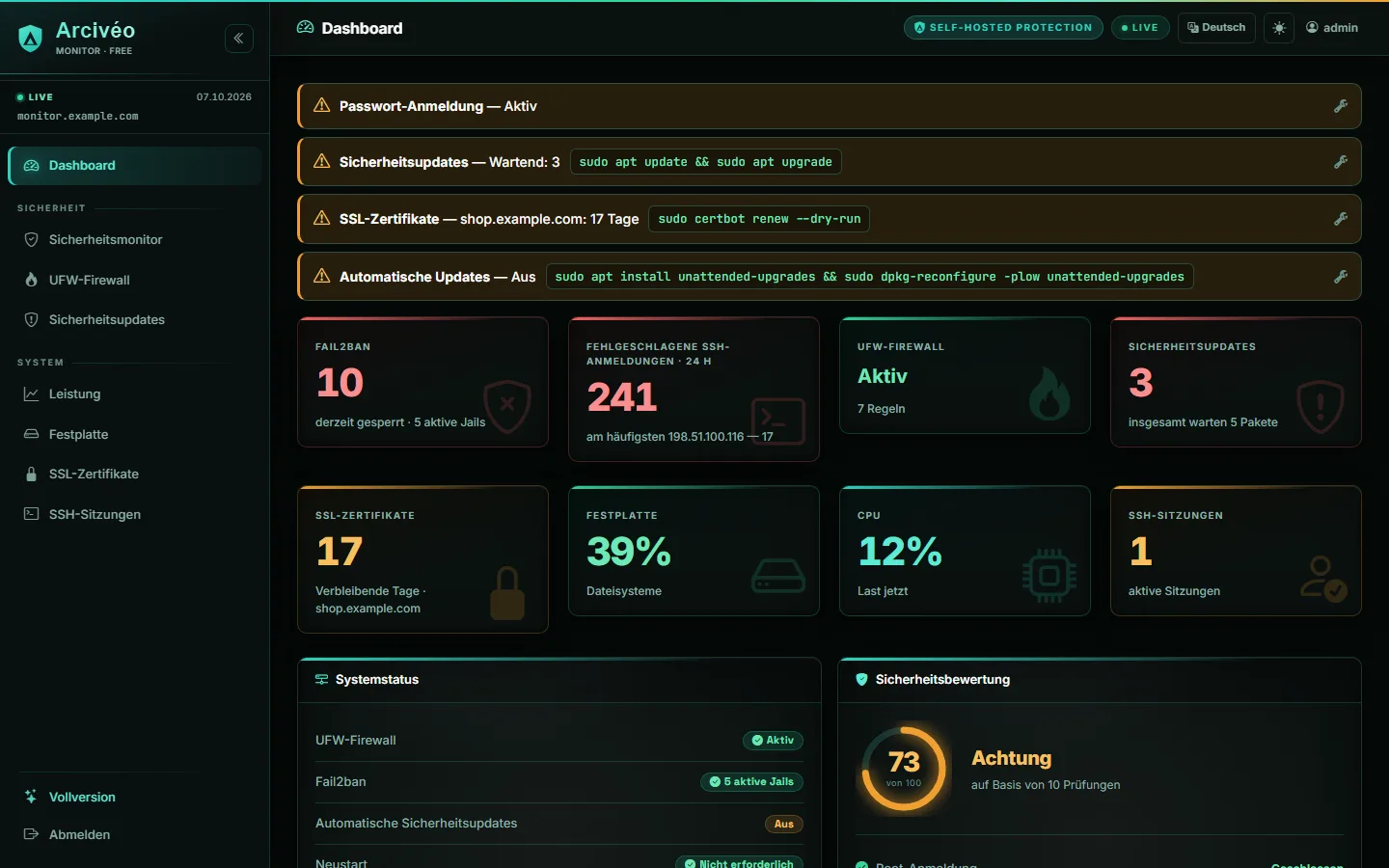
Task: Click the warning triangle on Passwort-Anmeldung alert
Action: (x=322, y=106)
